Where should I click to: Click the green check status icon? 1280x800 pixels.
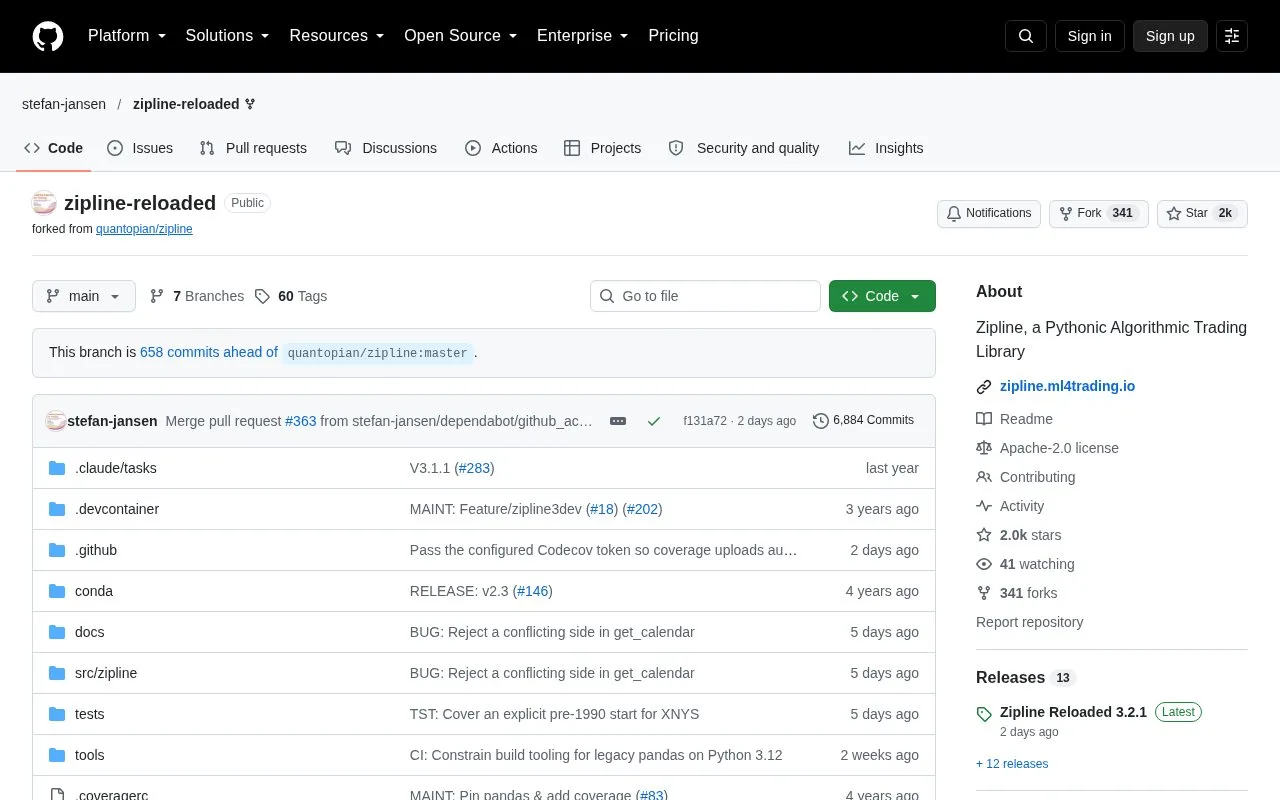click(x=654, y=421)
